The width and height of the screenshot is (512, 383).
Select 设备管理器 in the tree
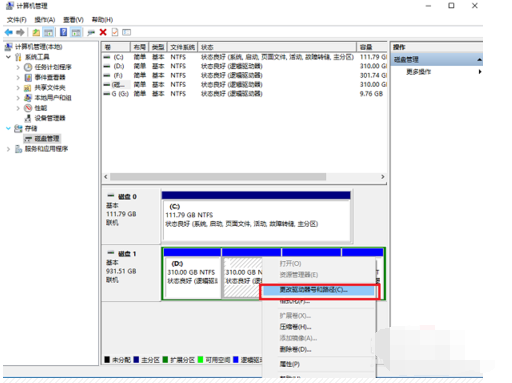(x=50, y=118)
